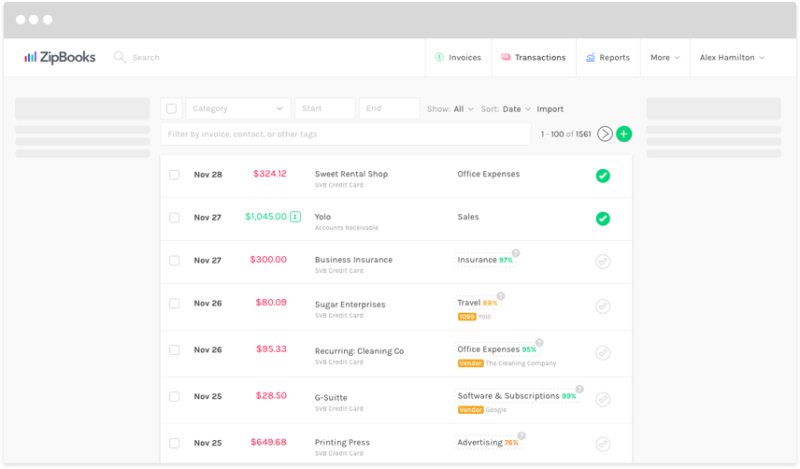Click the green add transaction plus button

[624, 134]
